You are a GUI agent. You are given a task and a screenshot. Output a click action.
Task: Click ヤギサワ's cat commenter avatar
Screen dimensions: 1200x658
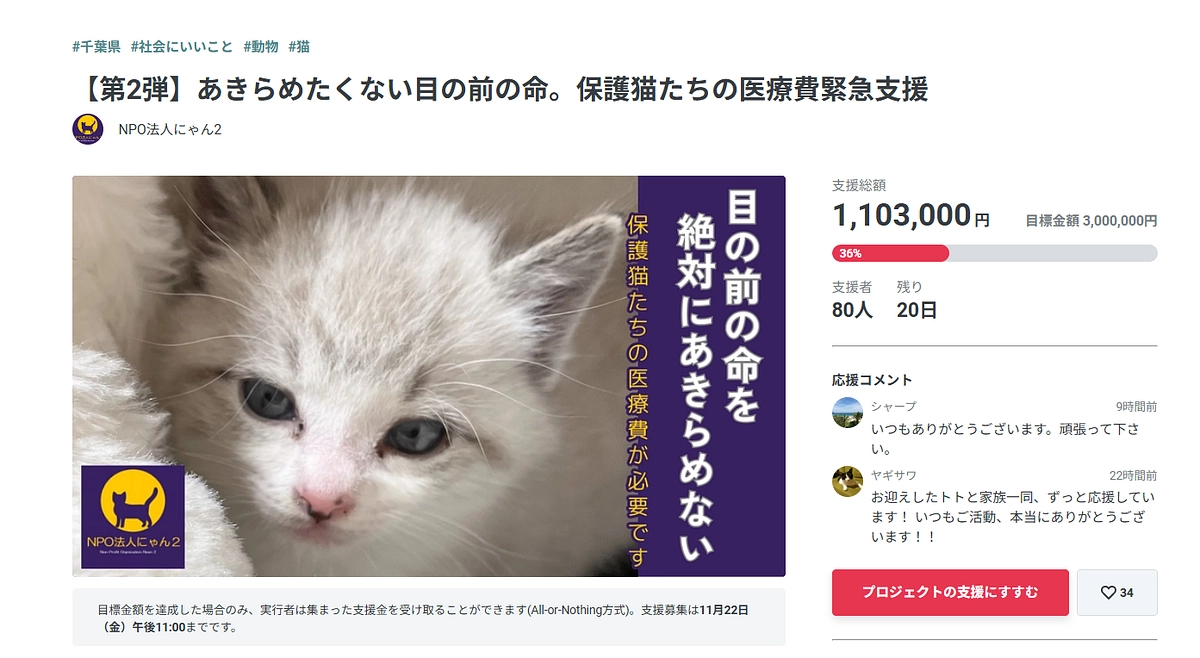[847, 481]
